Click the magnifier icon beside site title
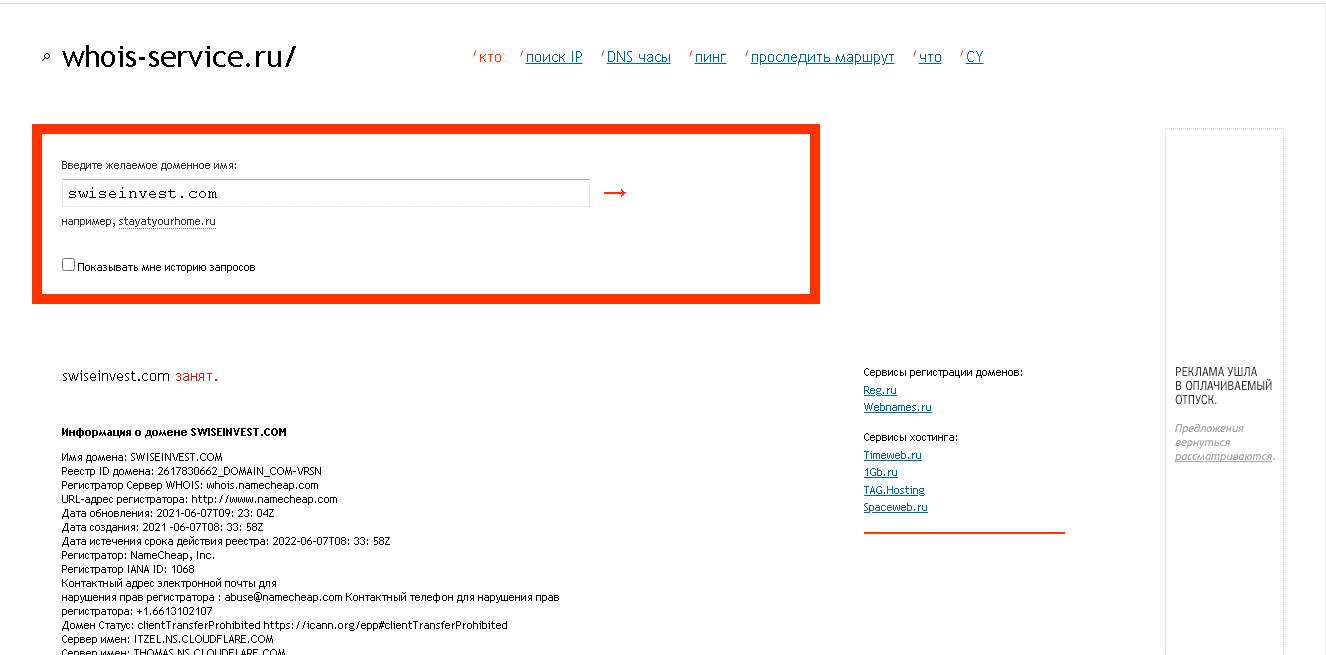This screenshot has width=1326, height=655. pos(46,58)
